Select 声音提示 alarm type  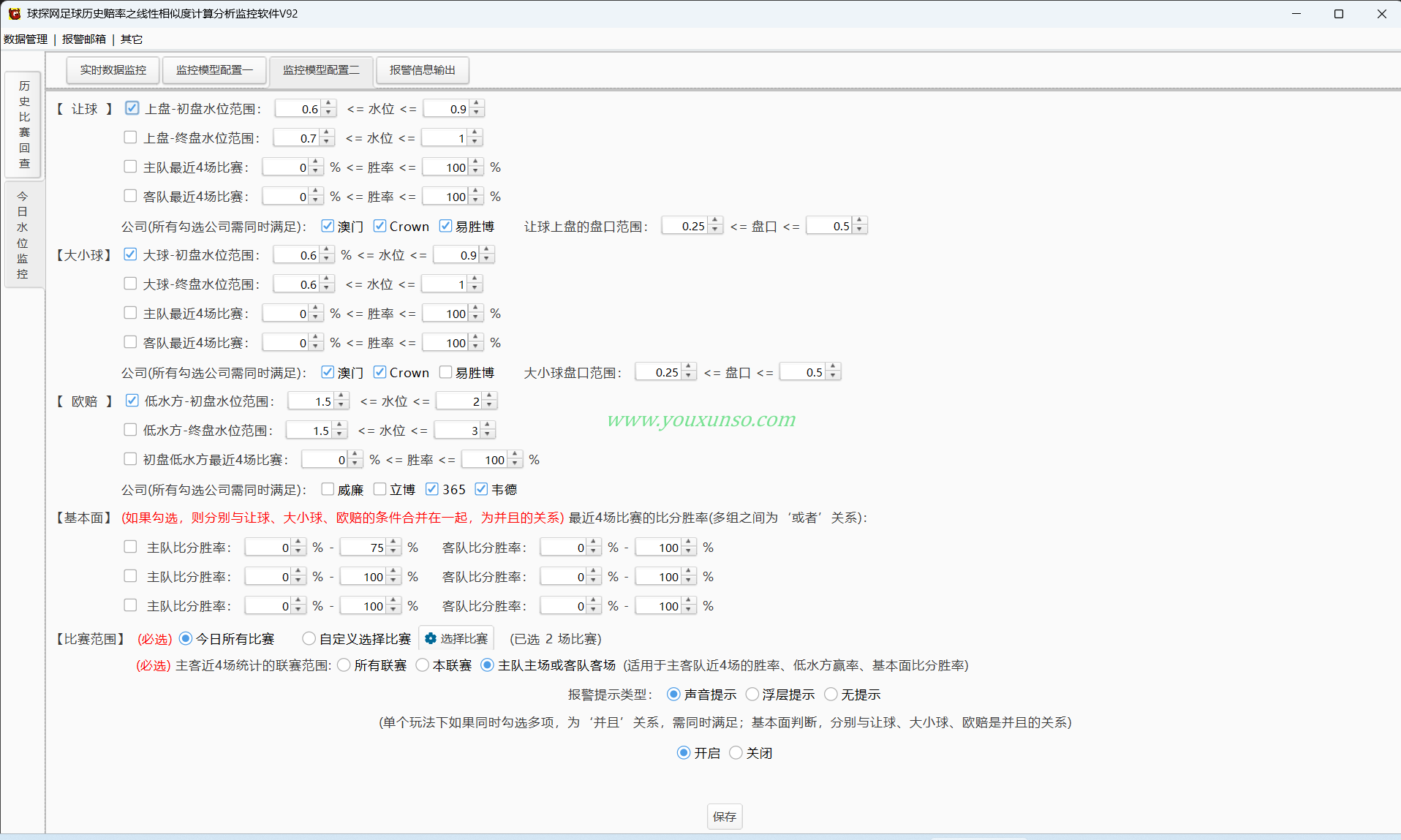[x=673, y=695]
